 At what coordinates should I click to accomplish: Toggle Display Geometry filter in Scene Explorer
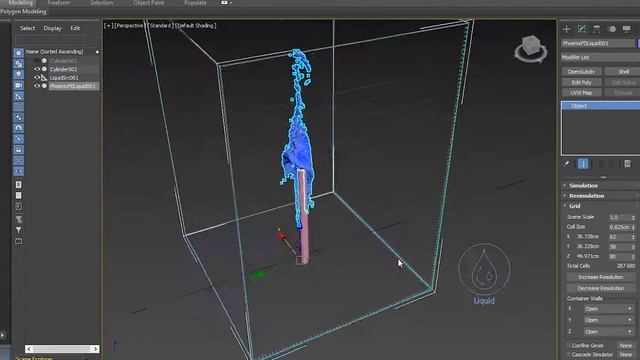click(18, 53)
